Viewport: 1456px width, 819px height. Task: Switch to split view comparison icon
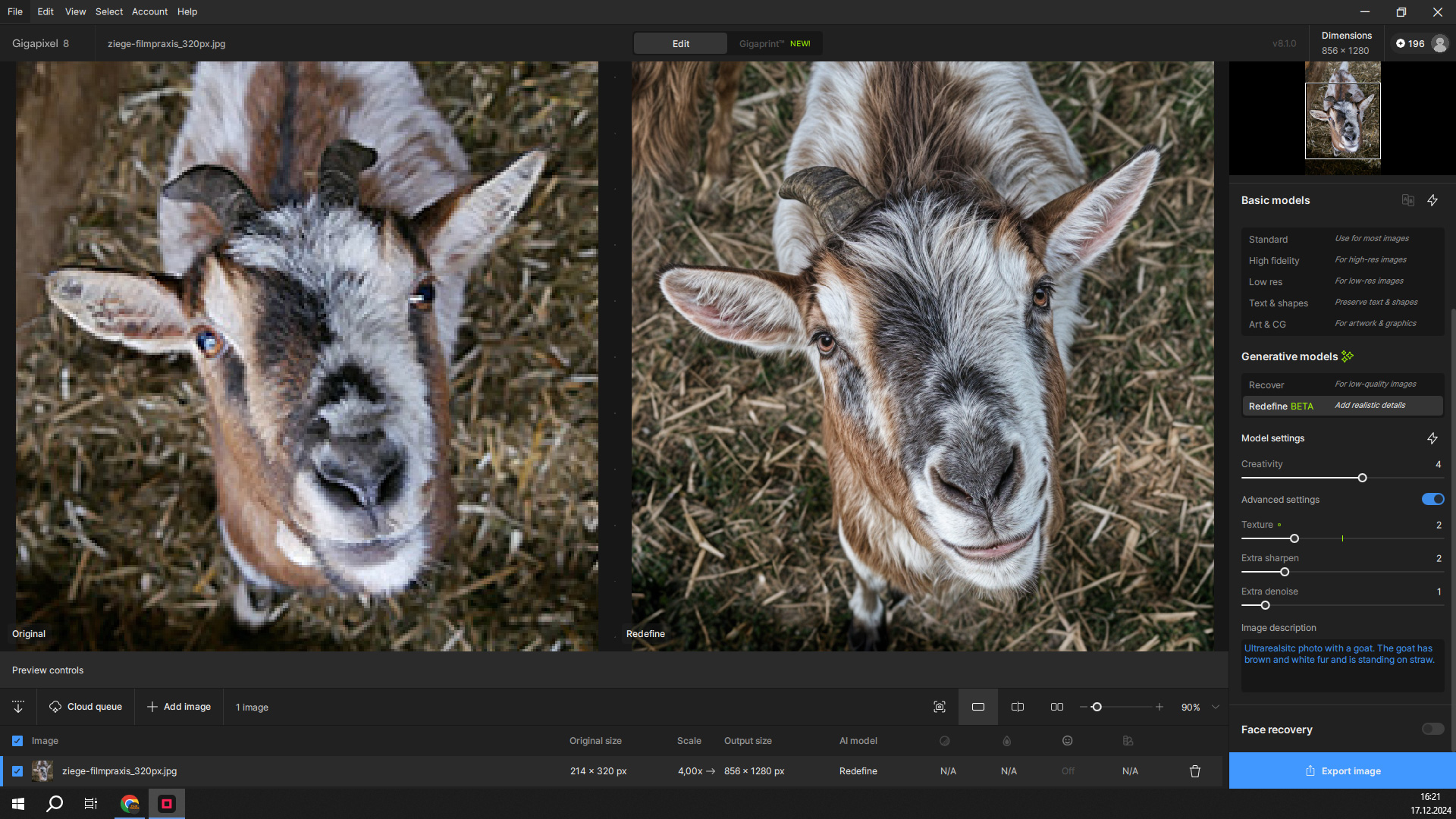pos(1017,706)
